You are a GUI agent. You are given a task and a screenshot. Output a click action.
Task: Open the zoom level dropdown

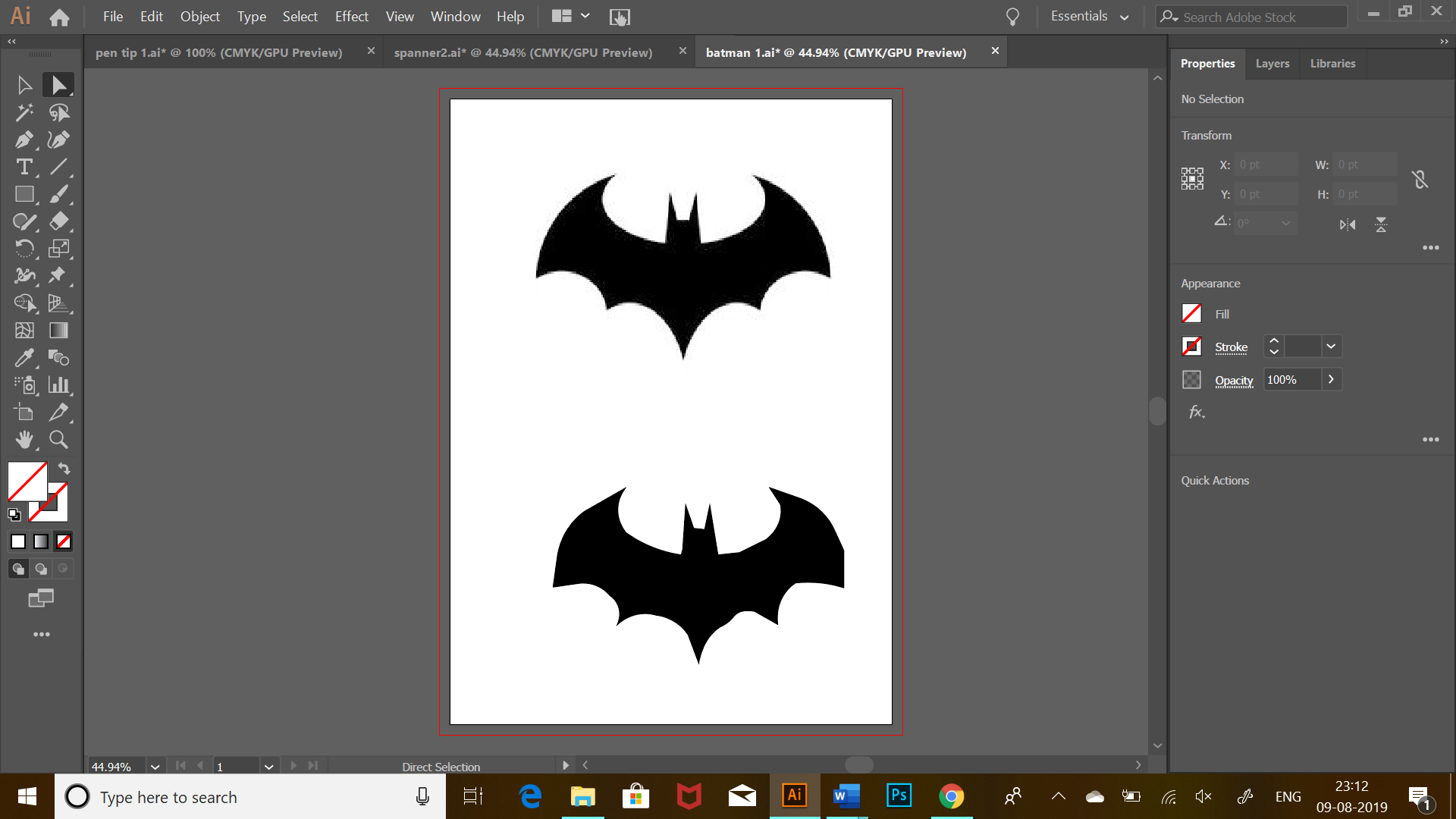click(155, 767)
